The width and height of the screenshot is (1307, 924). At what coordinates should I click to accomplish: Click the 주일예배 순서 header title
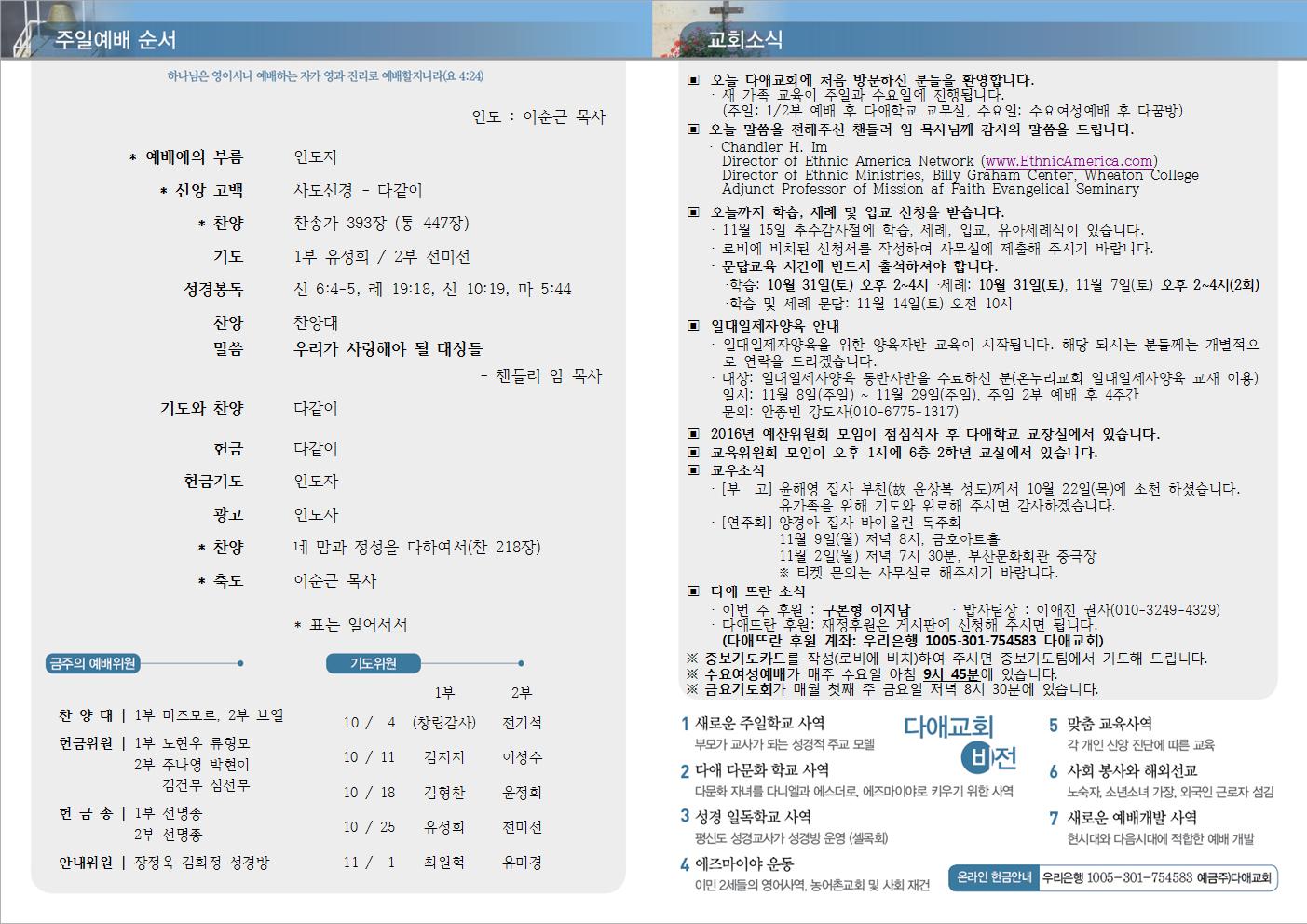pyautogui.click(x=115, y=40)
